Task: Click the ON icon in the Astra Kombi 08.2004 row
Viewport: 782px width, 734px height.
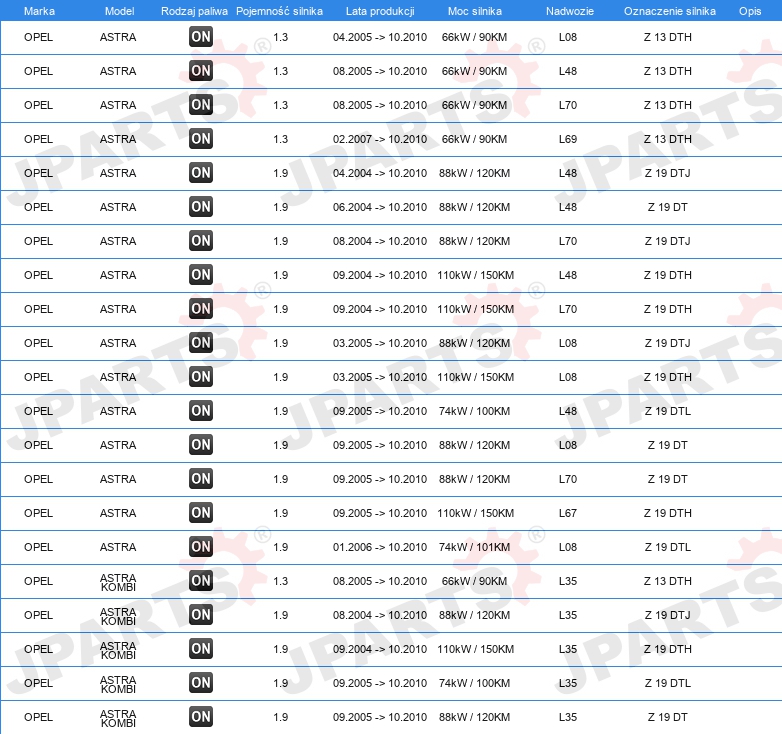Action: 201,614
